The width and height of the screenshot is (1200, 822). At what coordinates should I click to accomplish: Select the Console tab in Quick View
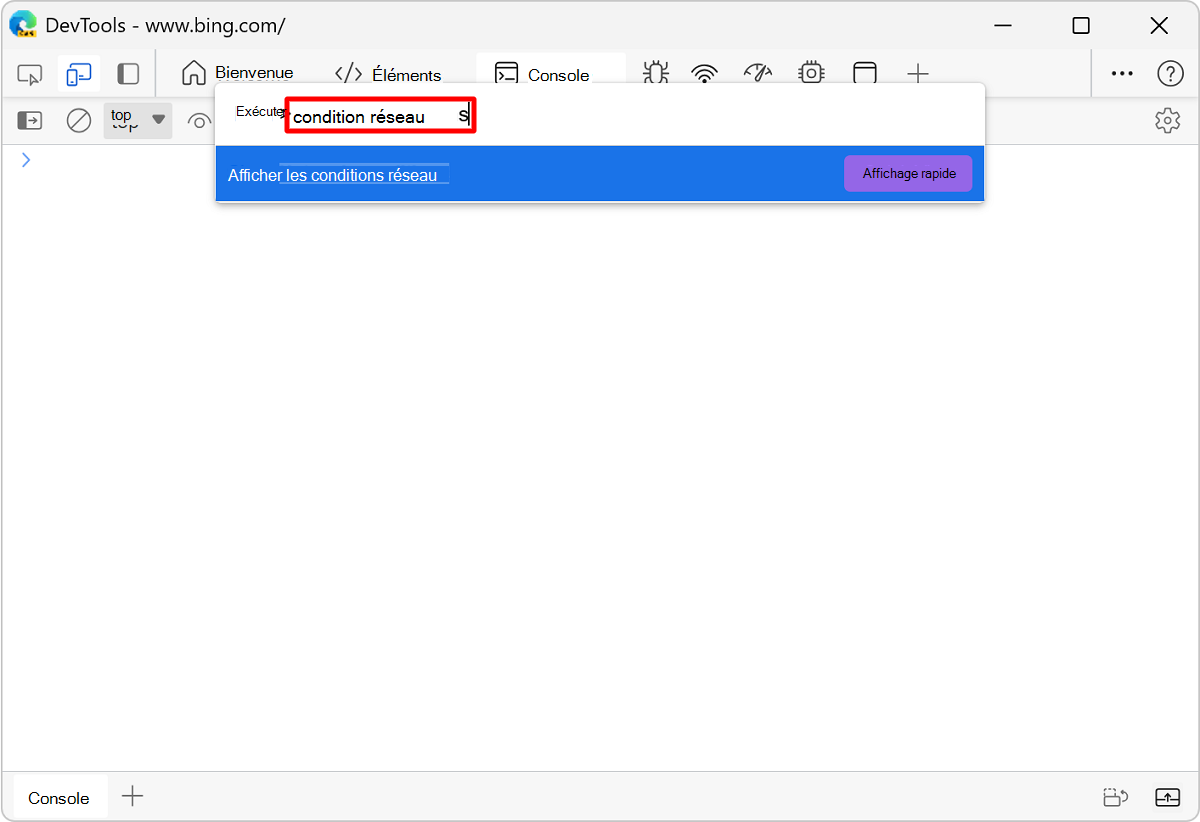pos(59,798)
